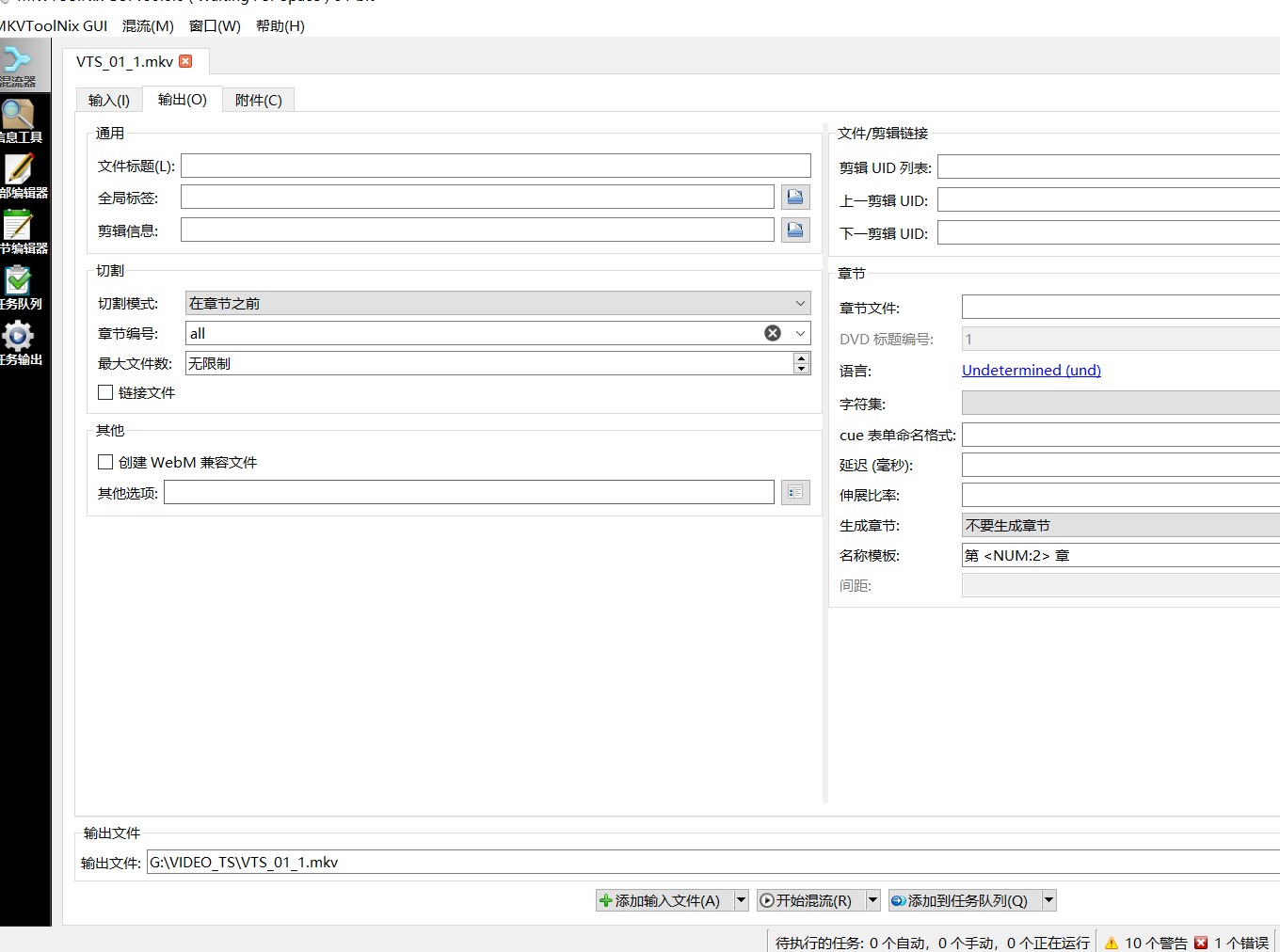Screen dimensions: 1280x952
Task: Click 添加输入文件(A) button
Action: (664, 900)
